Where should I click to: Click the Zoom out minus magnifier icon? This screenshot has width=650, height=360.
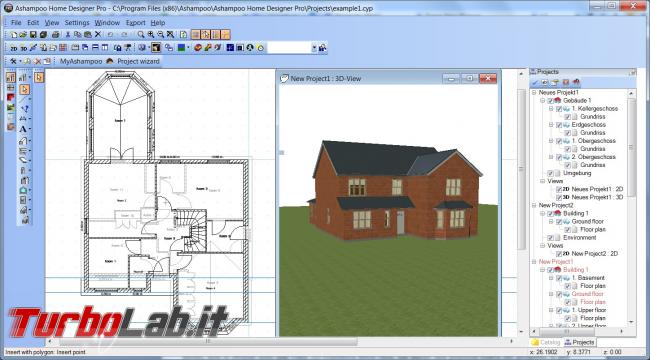click(x=161, y=34)
